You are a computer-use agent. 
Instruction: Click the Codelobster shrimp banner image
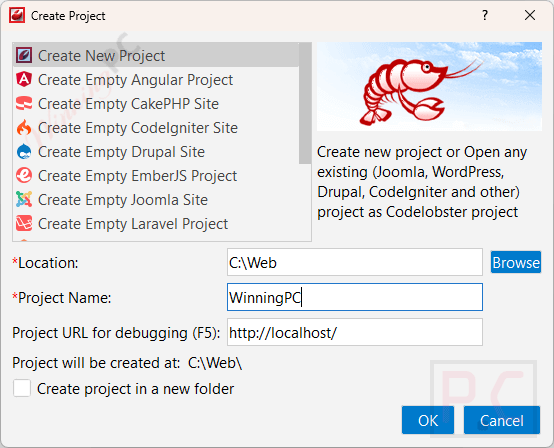pyautogui.click(x=429, y=87)
